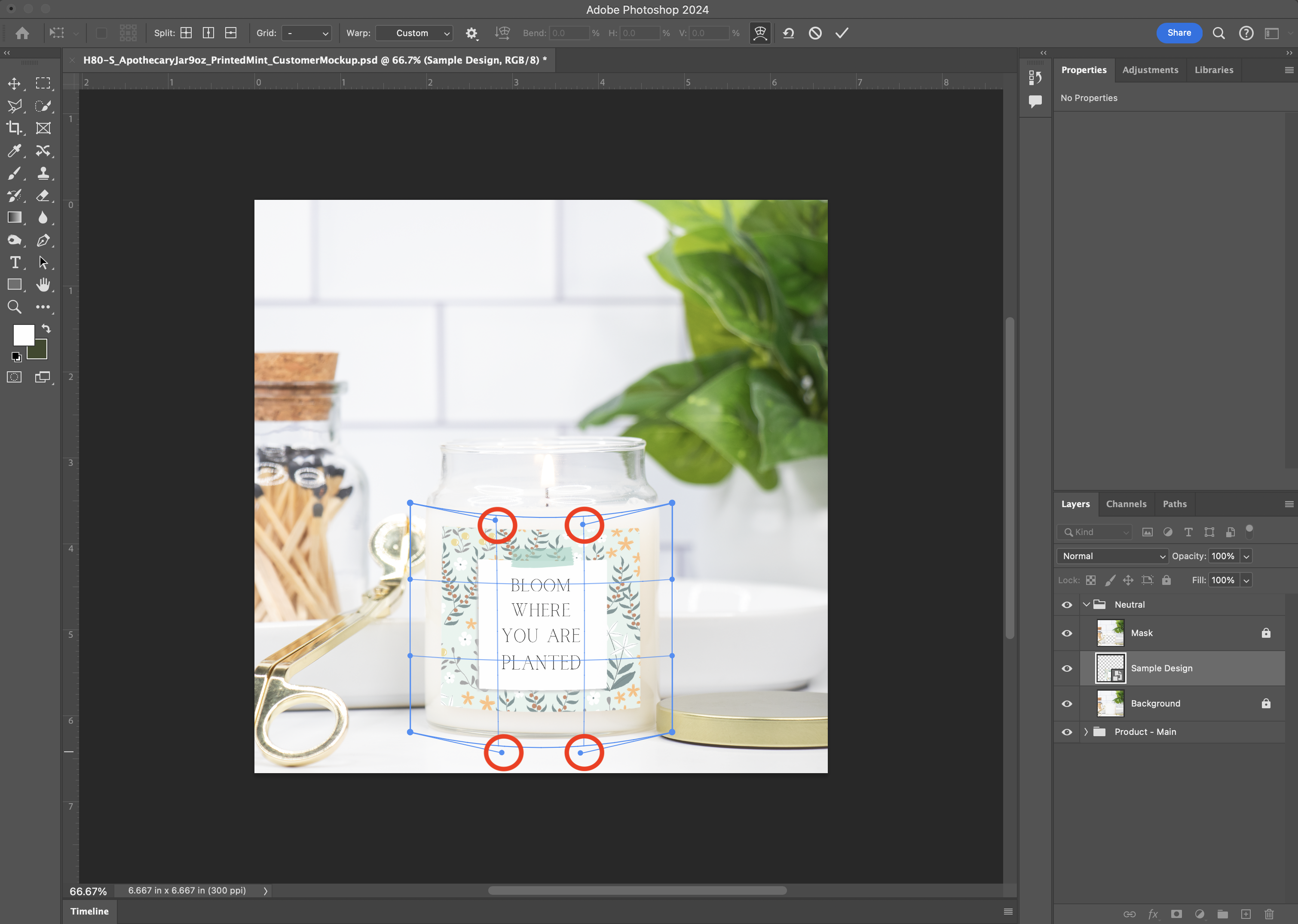1298x924 pixels.
Task: Hide the Sample Design layer
Action: point(1067,669)
